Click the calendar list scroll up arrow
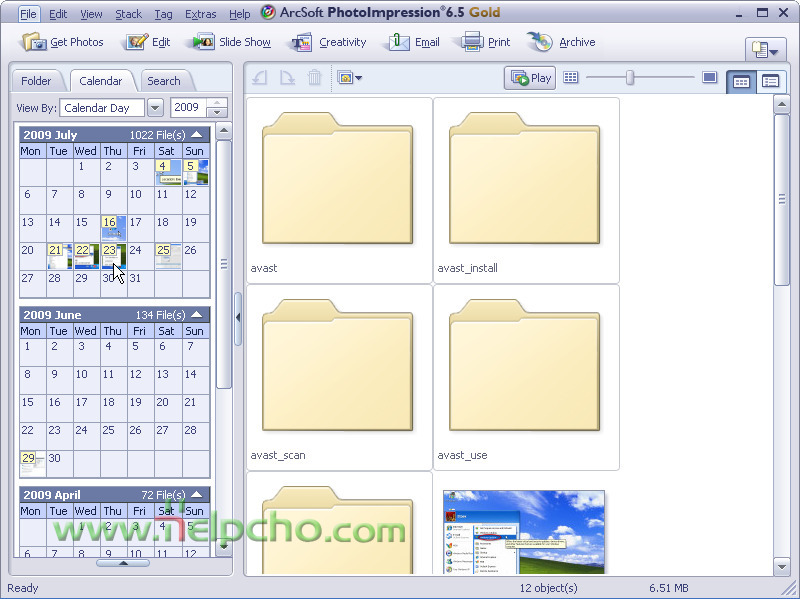800x599 pixels. pyautogui.click(x=223, y=131)
